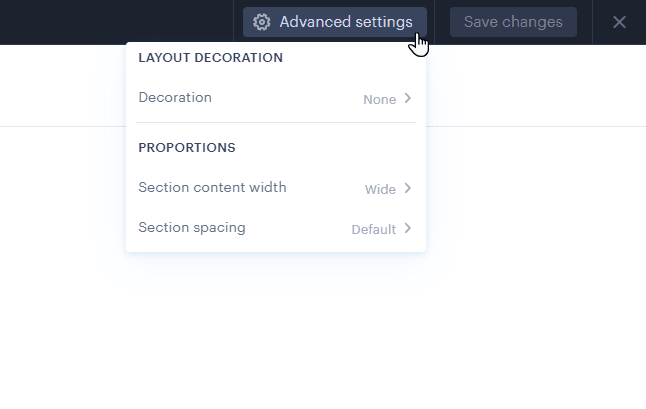The height and width of the screenshot is (409, 646).
Task: Expand the spacing value showing Default
Action: coord(374,230)
